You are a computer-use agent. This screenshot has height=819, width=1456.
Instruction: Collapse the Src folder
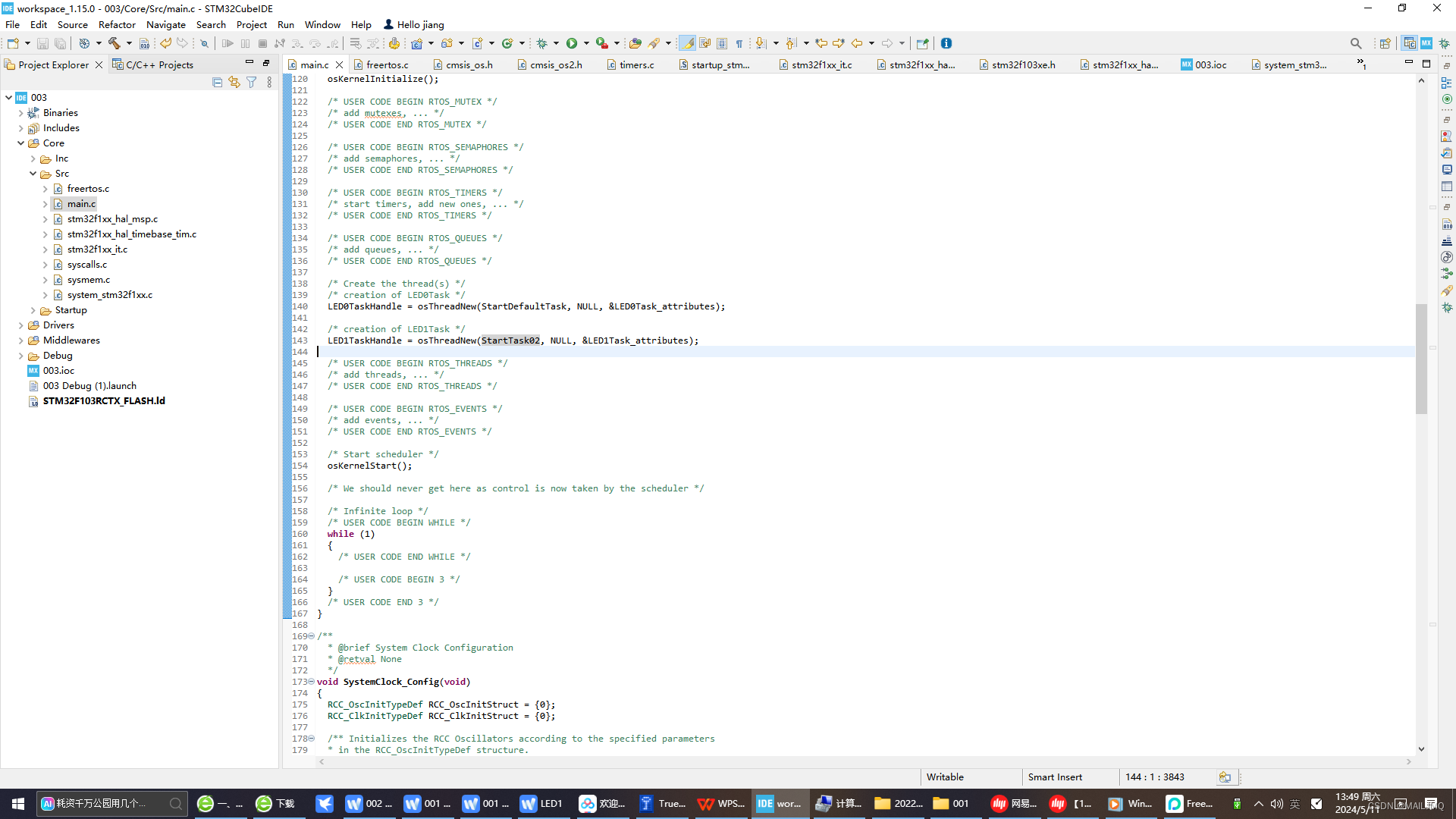[x=33, y=174]
